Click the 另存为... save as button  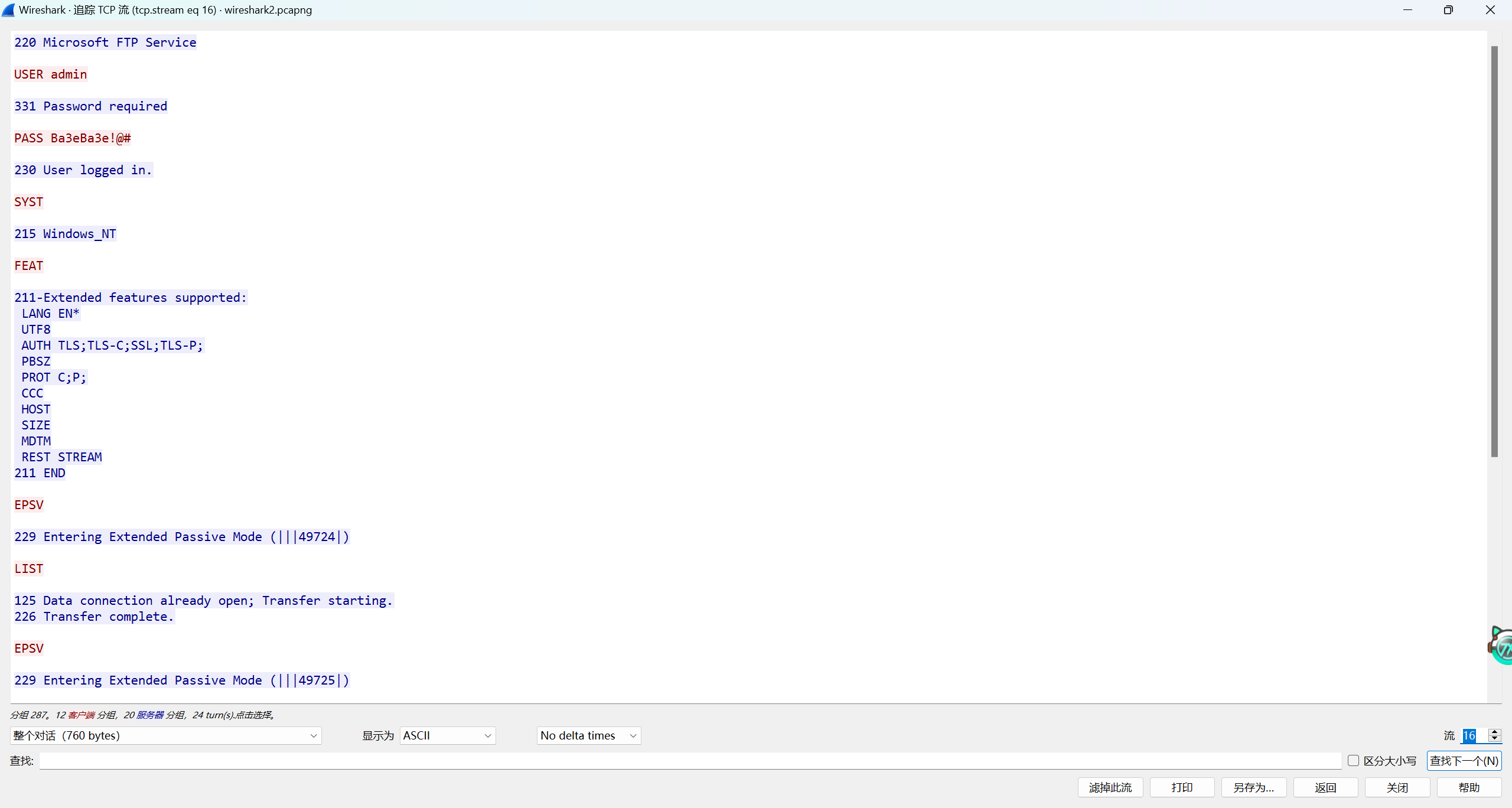click(x=1253, y=787)
